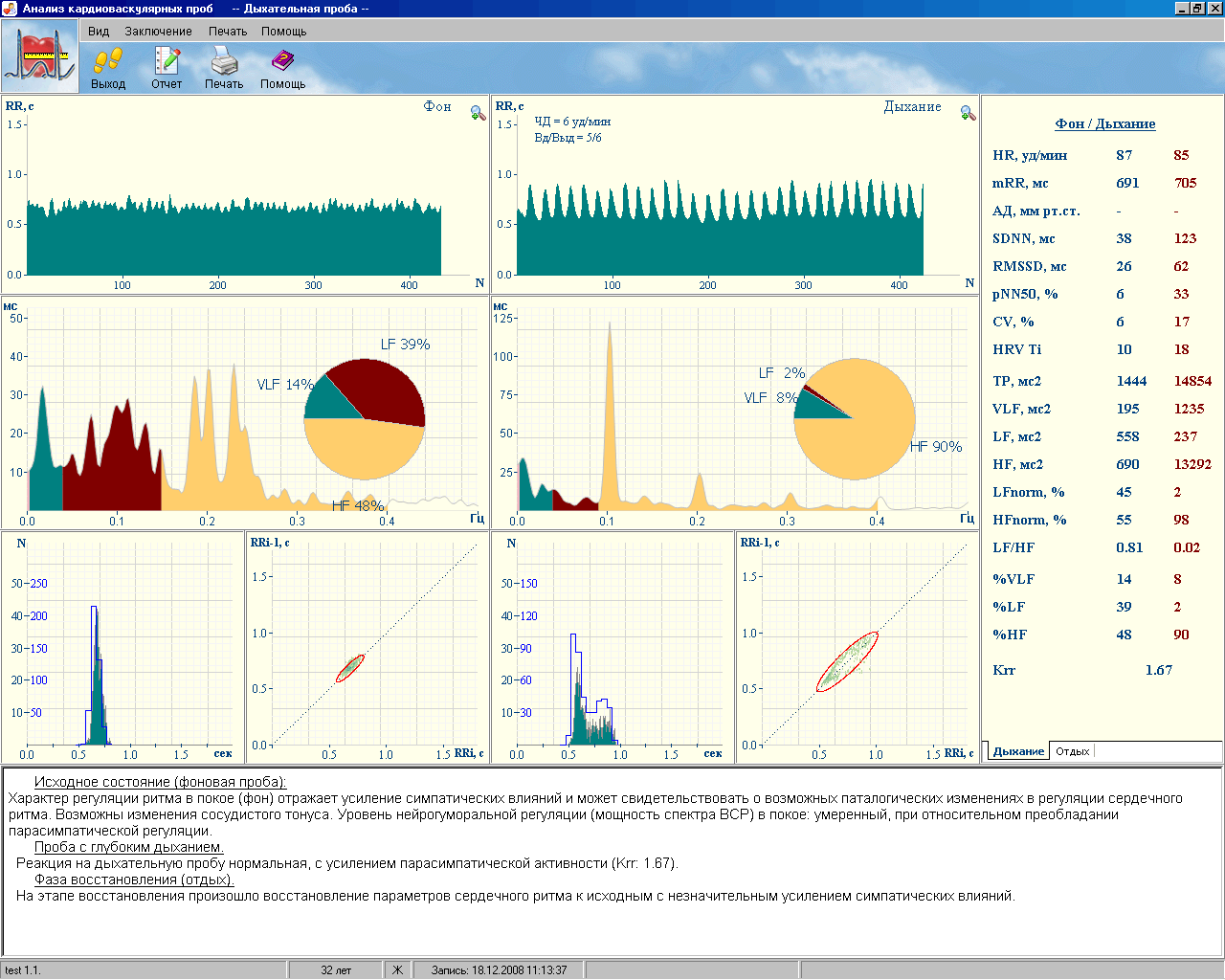This screenshot has width=1225, height=980.
Task: Click the 'HRV Ti' row label
Action: (1016, 349)
